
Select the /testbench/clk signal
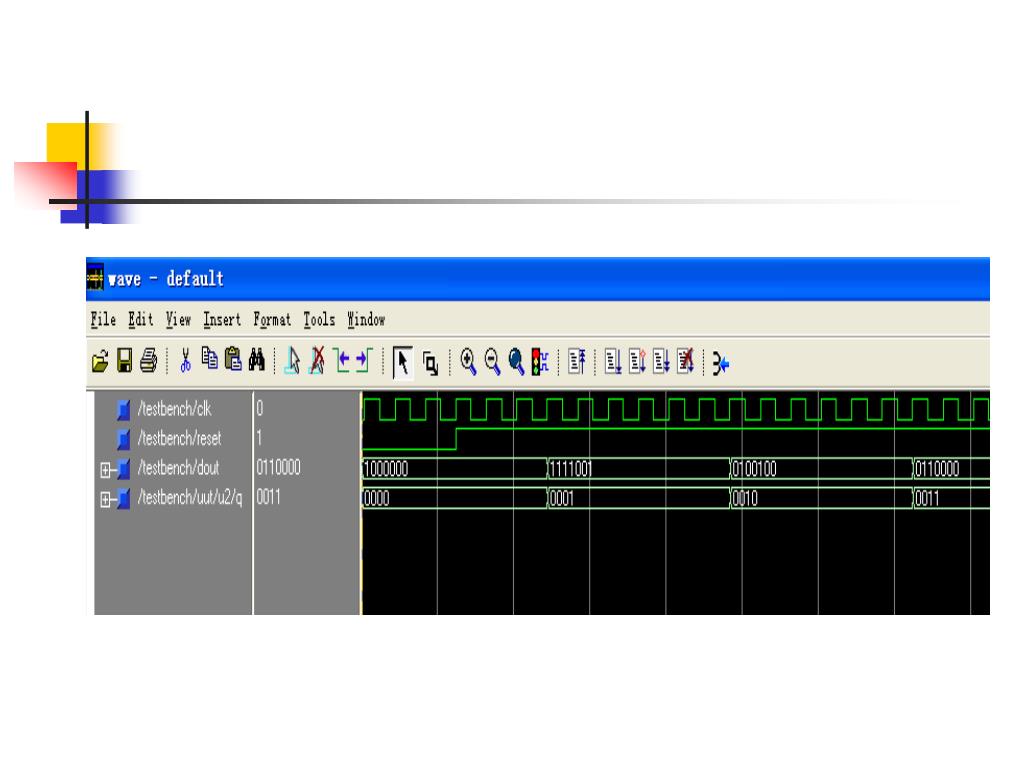click(x=174, y=409)
